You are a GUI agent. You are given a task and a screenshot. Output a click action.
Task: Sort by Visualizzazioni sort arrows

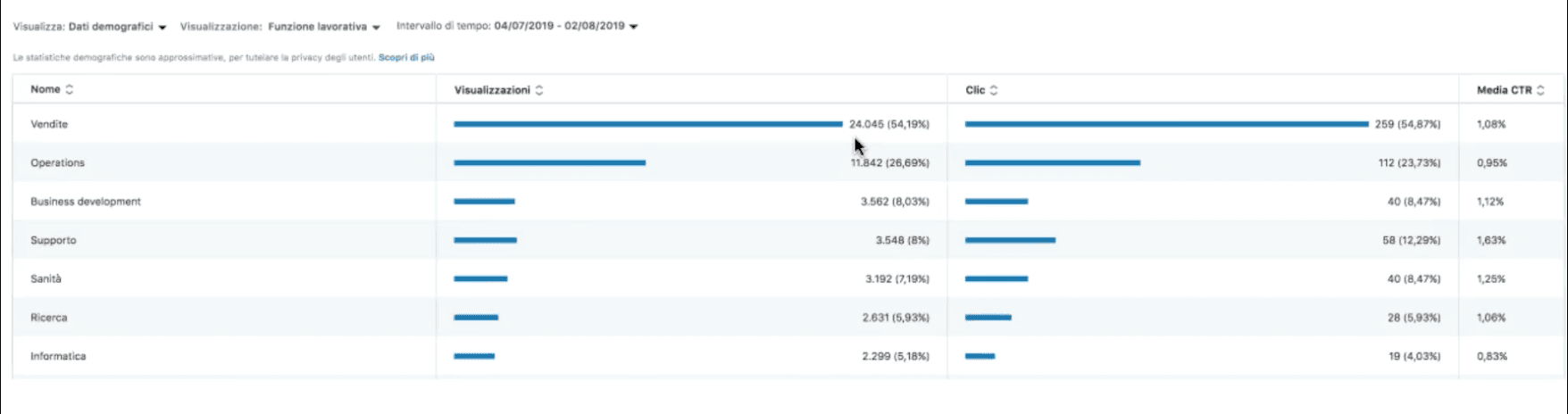click(539, 90)
